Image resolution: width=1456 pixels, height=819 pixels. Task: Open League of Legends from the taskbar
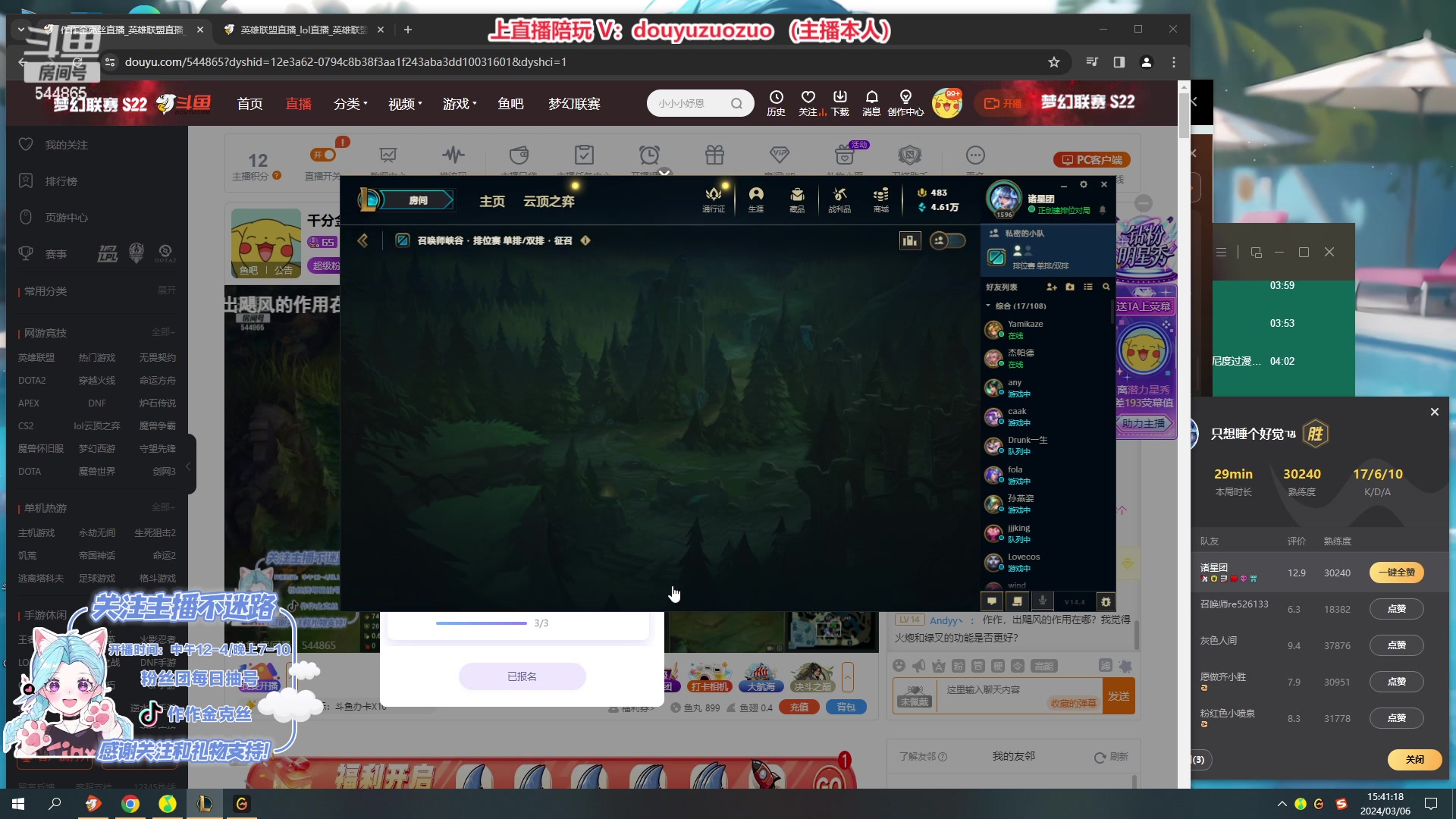[x=205, y=803]
